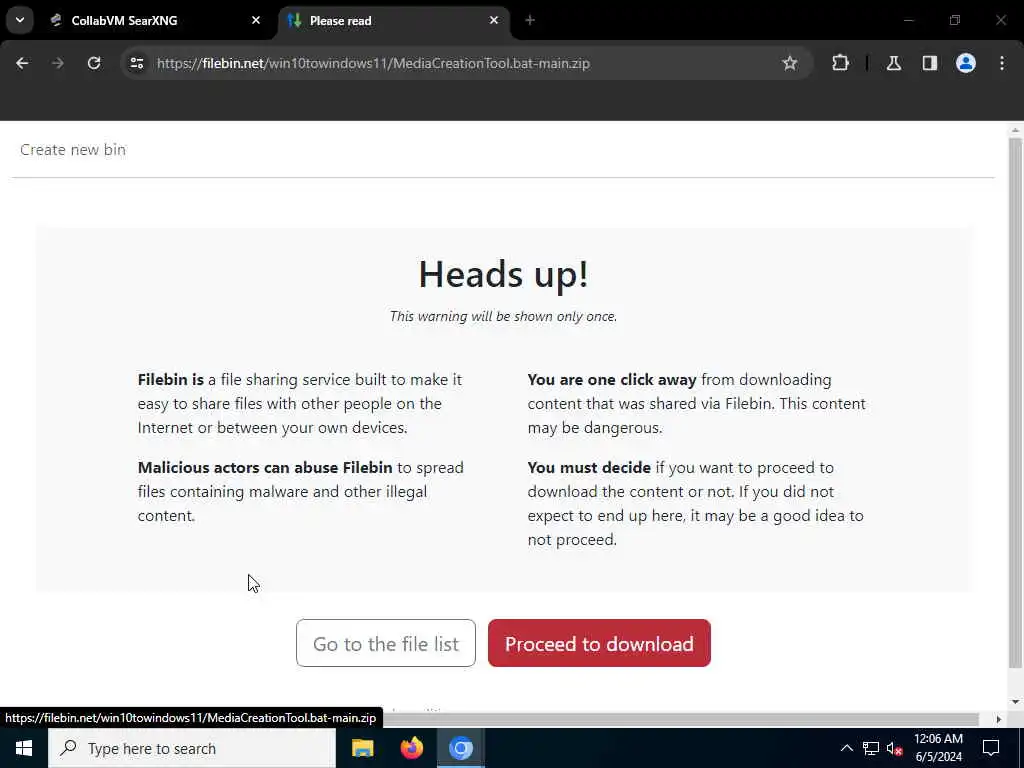Click Proceed to download button

(599, 643)
